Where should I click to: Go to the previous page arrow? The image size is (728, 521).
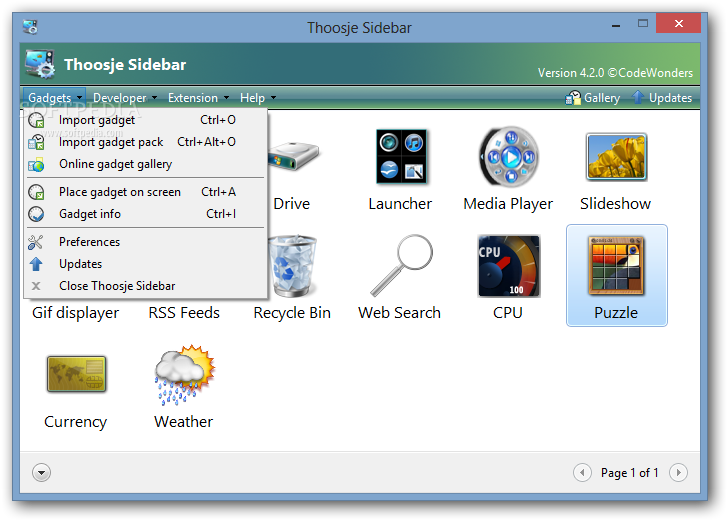tap(582, 473)
